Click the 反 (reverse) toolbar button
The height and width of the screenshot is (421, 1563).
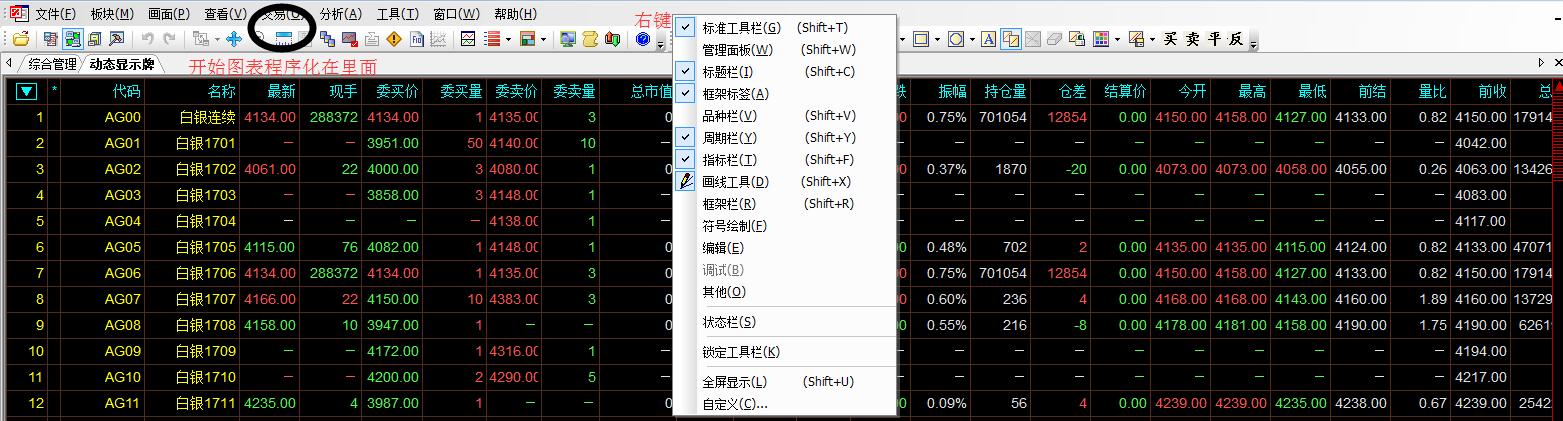pyautogui.click(x=1236, y=39)
